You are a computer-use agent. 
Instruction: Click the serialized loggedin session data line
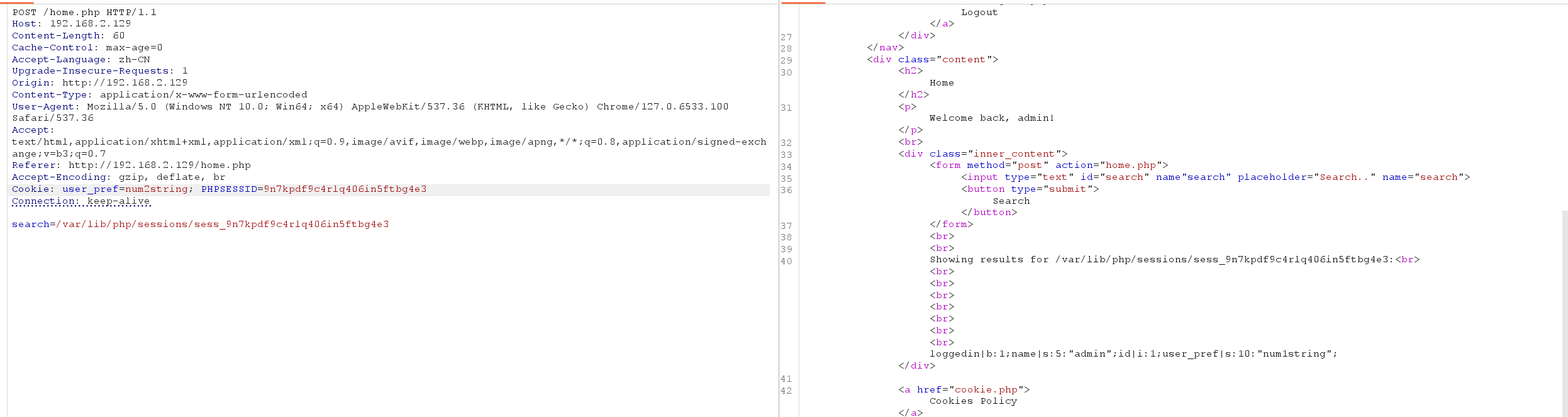coord(1133,354)
